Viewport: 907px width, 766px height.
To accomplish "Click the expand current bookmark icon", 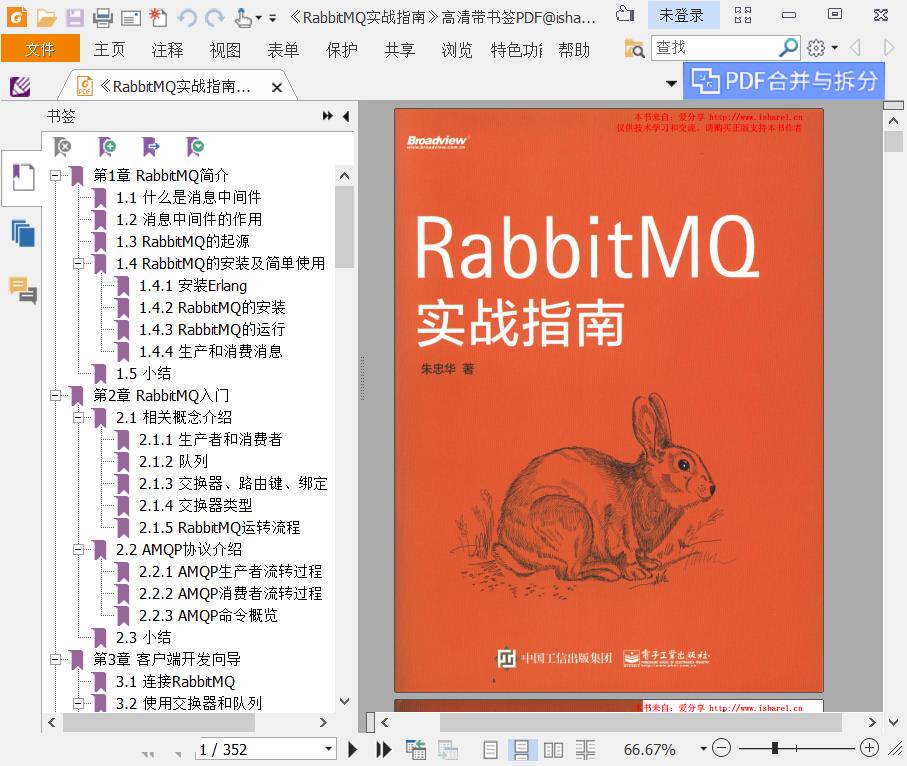I will pyautogui.click(x=150, y=147).
